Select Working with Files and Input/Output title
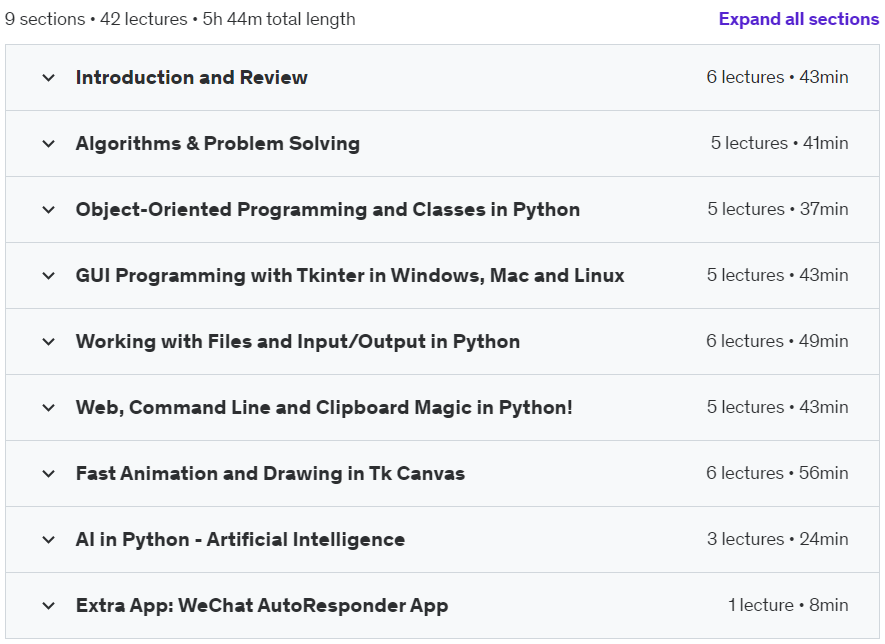Screen dimensions: 885x644 tap(298, 341)
